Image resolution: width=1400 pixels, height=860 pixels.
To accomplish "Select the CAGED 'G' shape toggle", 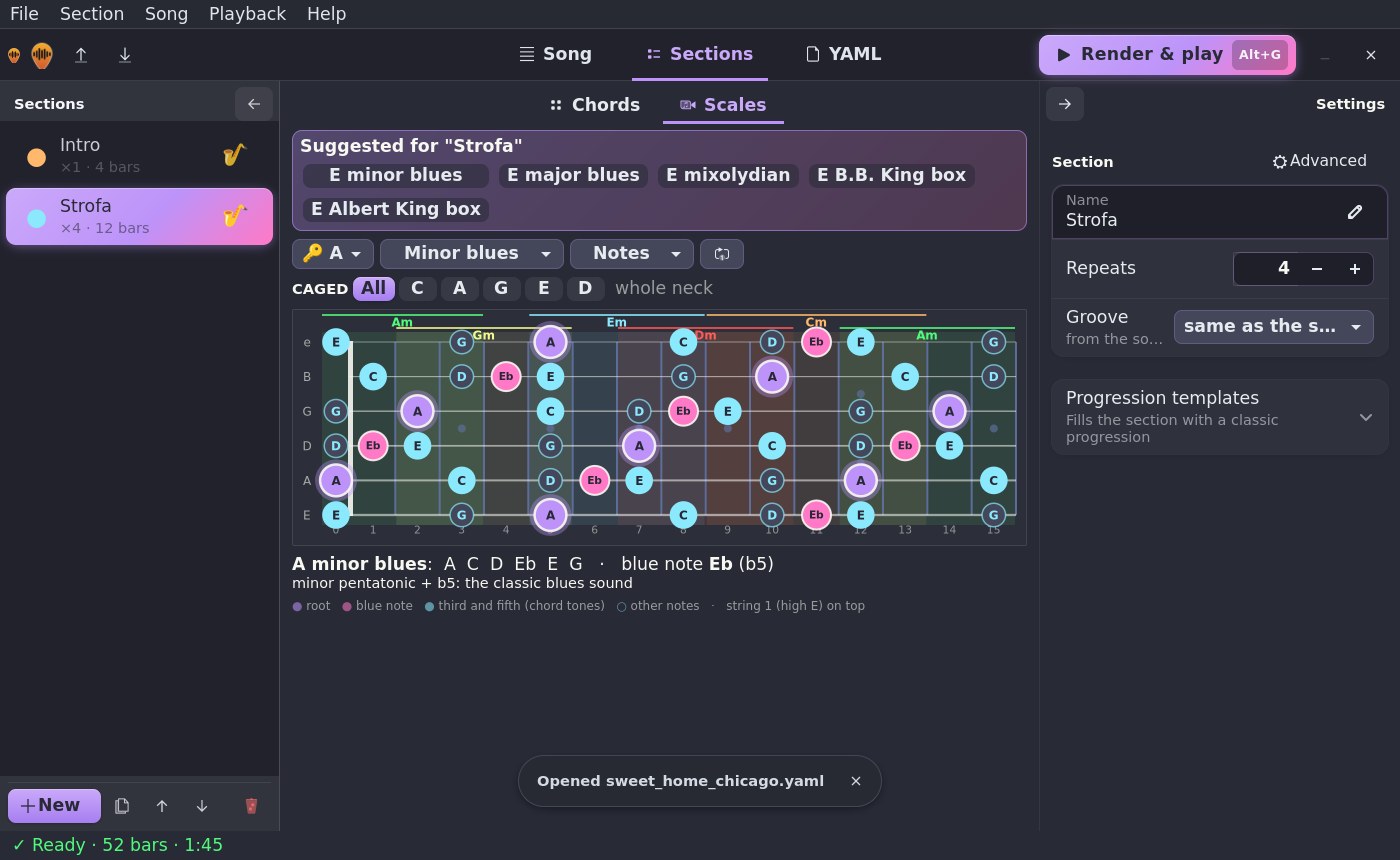I will point(501,289).
